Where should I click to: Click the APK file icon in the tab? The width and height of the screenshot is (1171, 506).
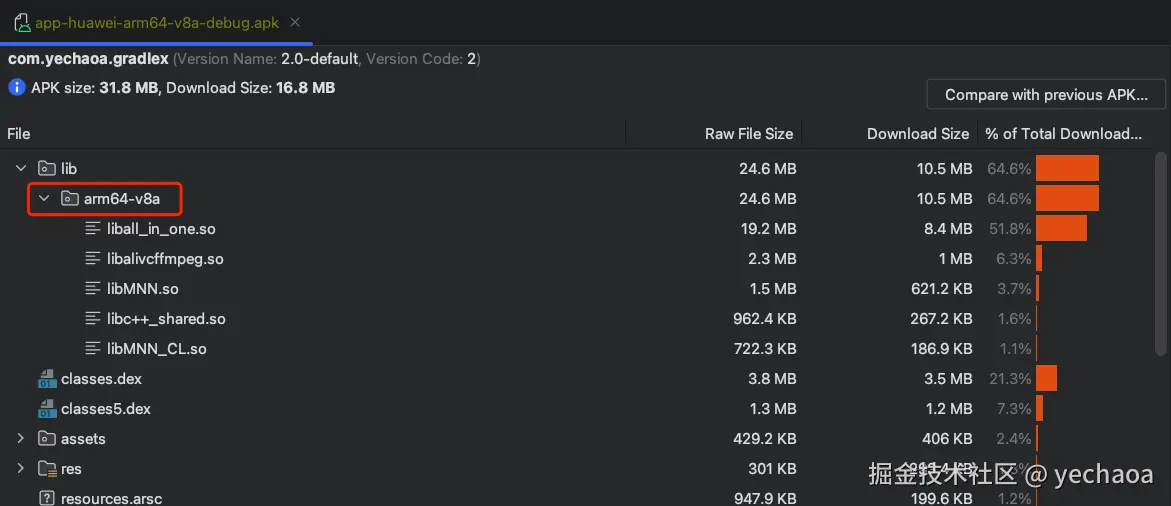(22, 22)
